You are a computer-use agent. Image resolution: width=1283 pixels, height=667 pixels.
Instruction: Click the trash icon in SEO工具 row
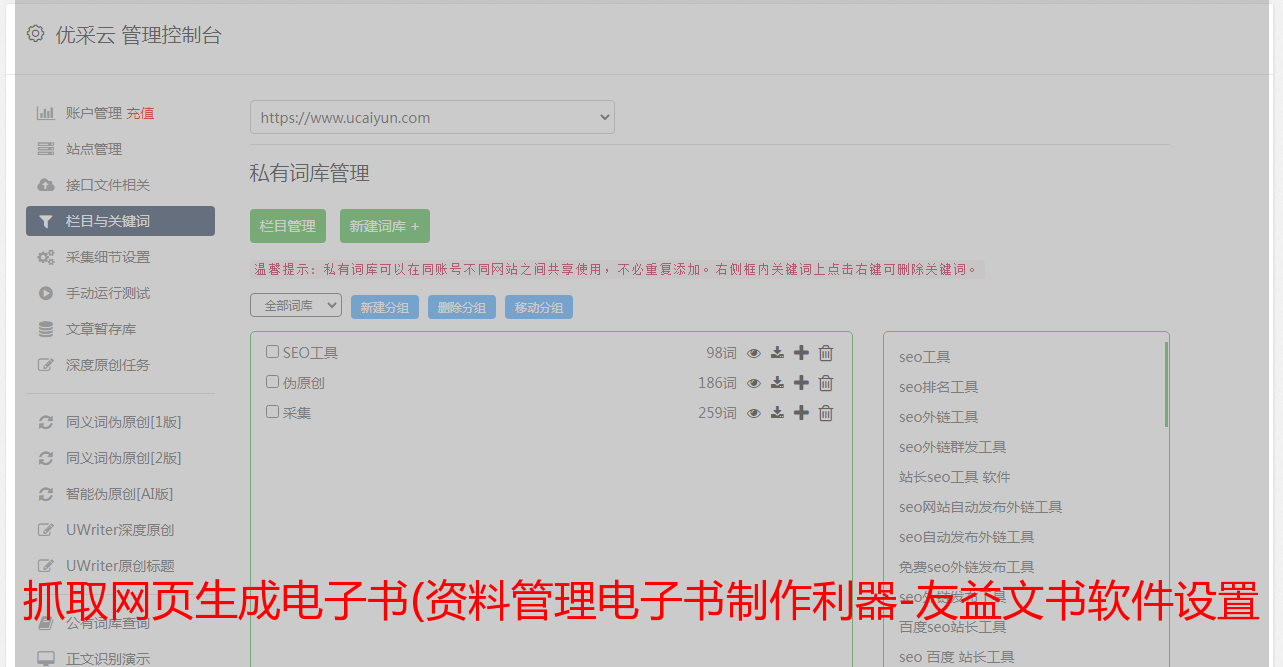(x=826, y=353)
